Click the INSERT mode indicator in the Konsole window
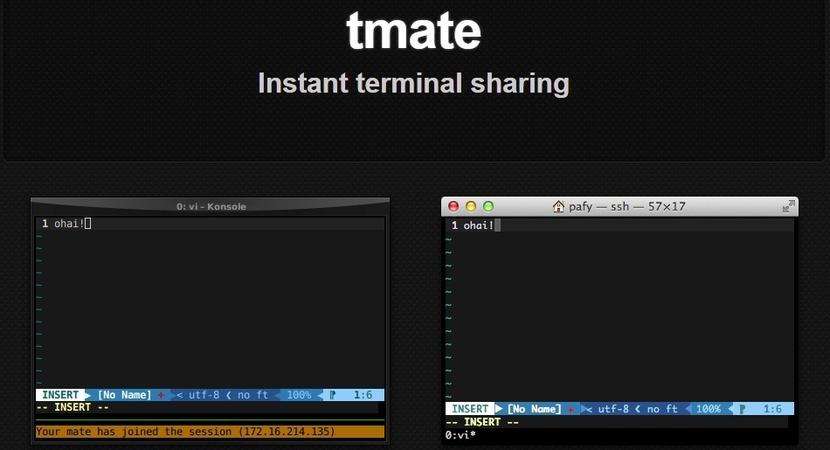Image resolution: width=830 pixels, height=450 pixels. [x=60, y=395]
